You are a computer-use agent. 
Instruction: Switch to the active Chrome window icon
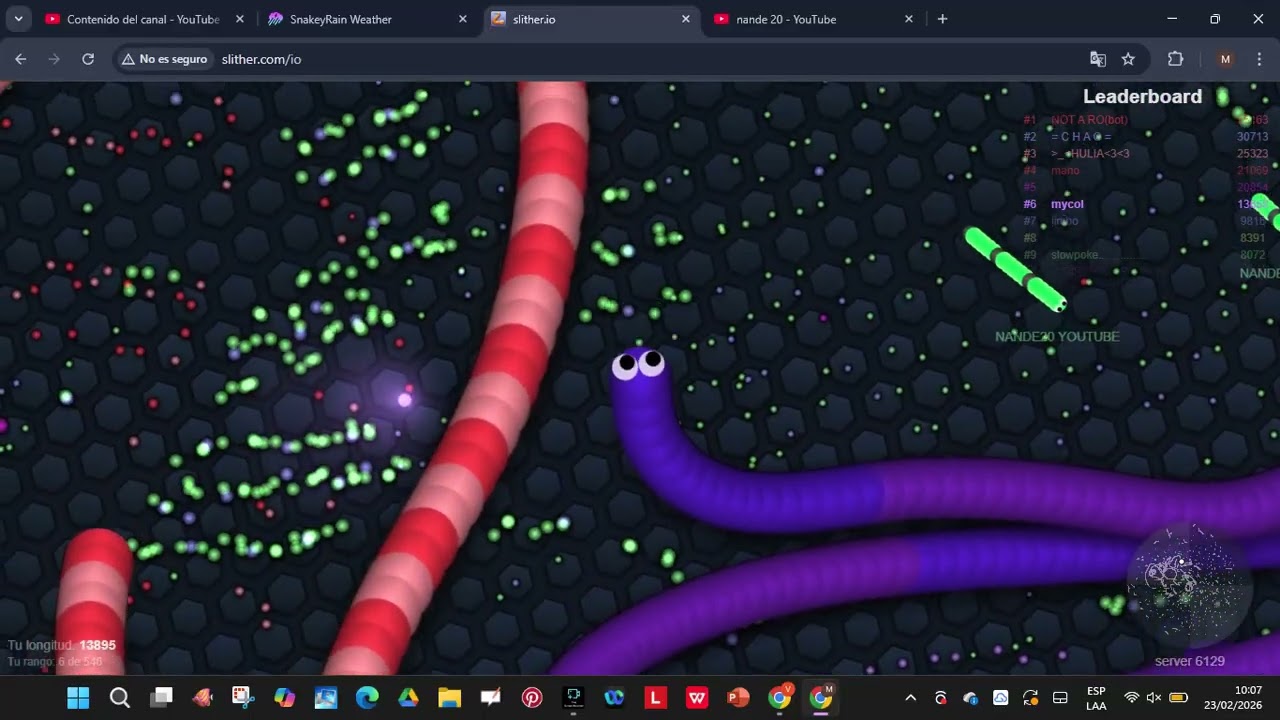coord(821,698)
